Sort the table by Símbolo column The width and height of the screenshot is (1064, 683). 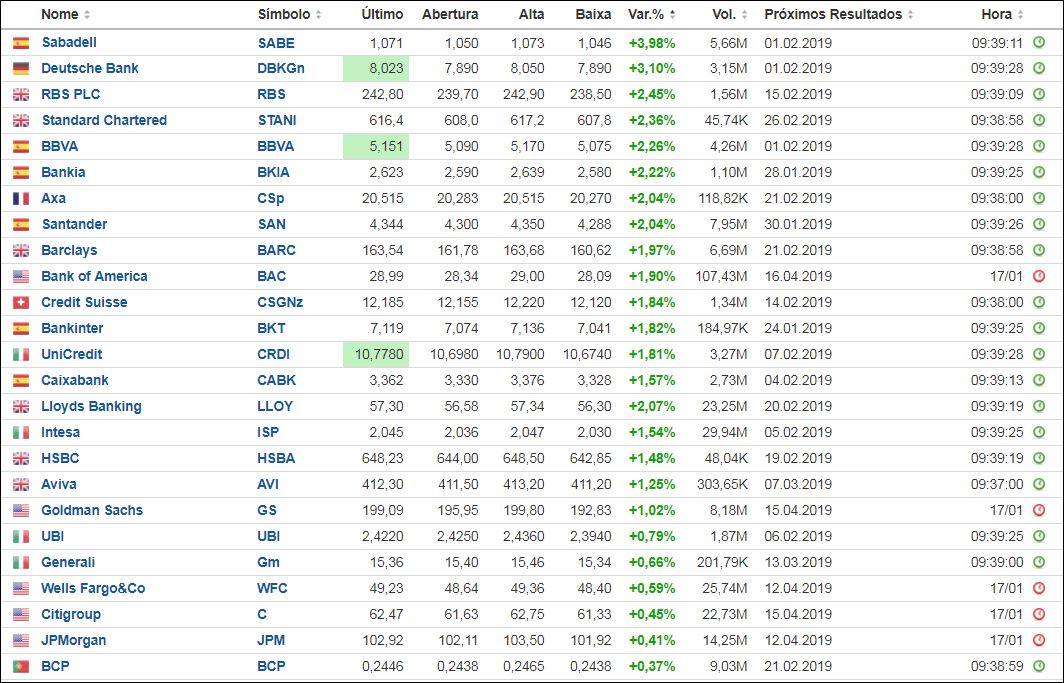coord(290,14)
